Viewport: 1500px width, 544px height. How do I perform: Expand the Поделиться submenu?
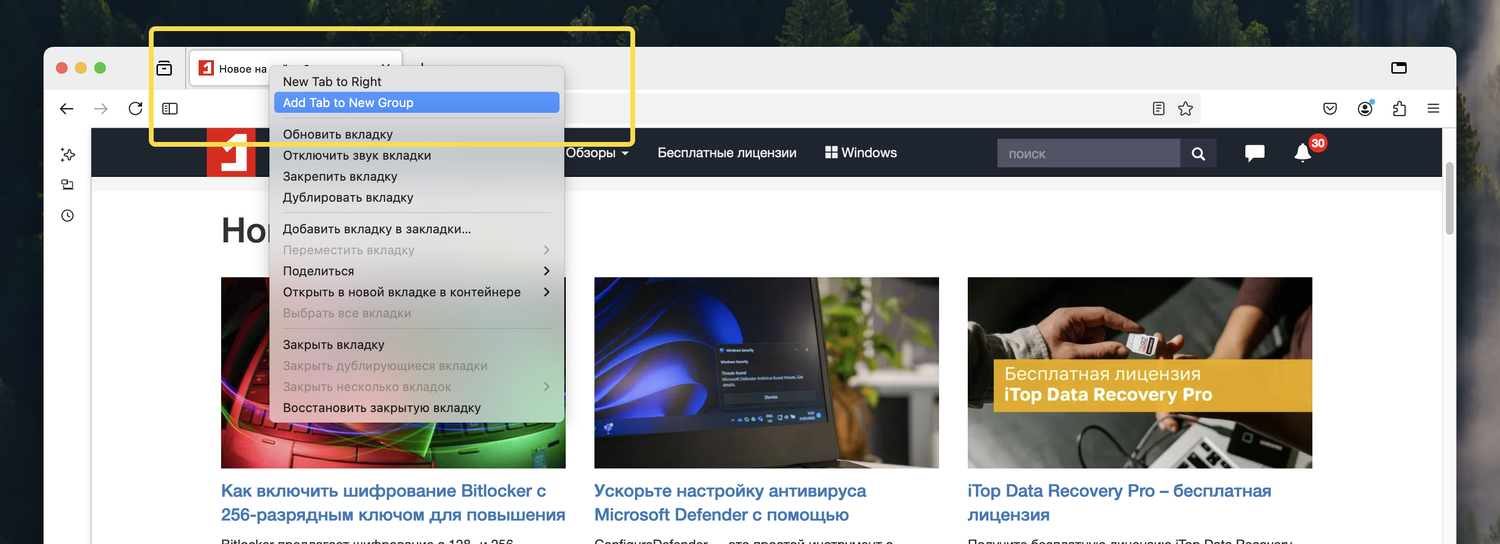[416, 271]
